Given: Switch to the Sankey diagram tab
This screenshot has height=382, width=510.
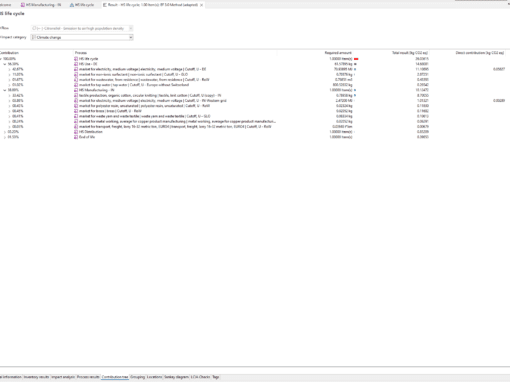Looking at the screenshot, I should point(176,377).
